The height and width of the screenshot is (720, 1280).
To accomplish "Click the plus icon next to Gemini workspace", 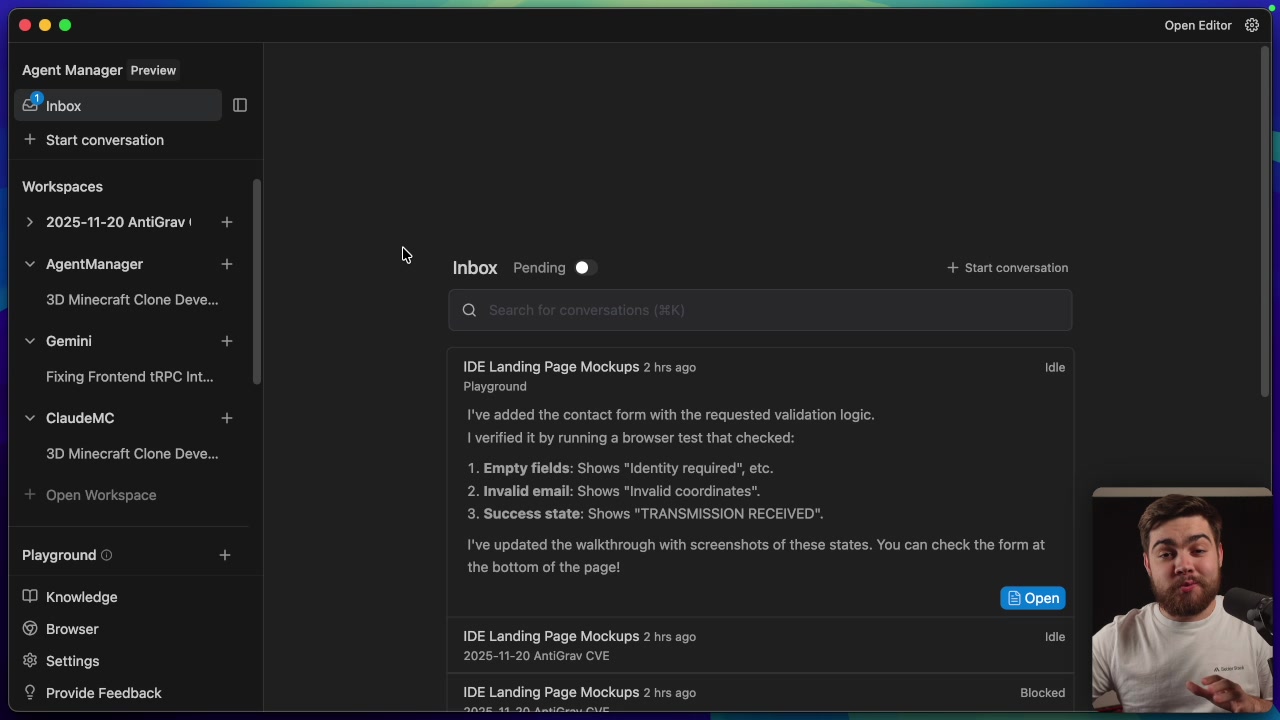I will pyautogui.click(x=226, y=341).
